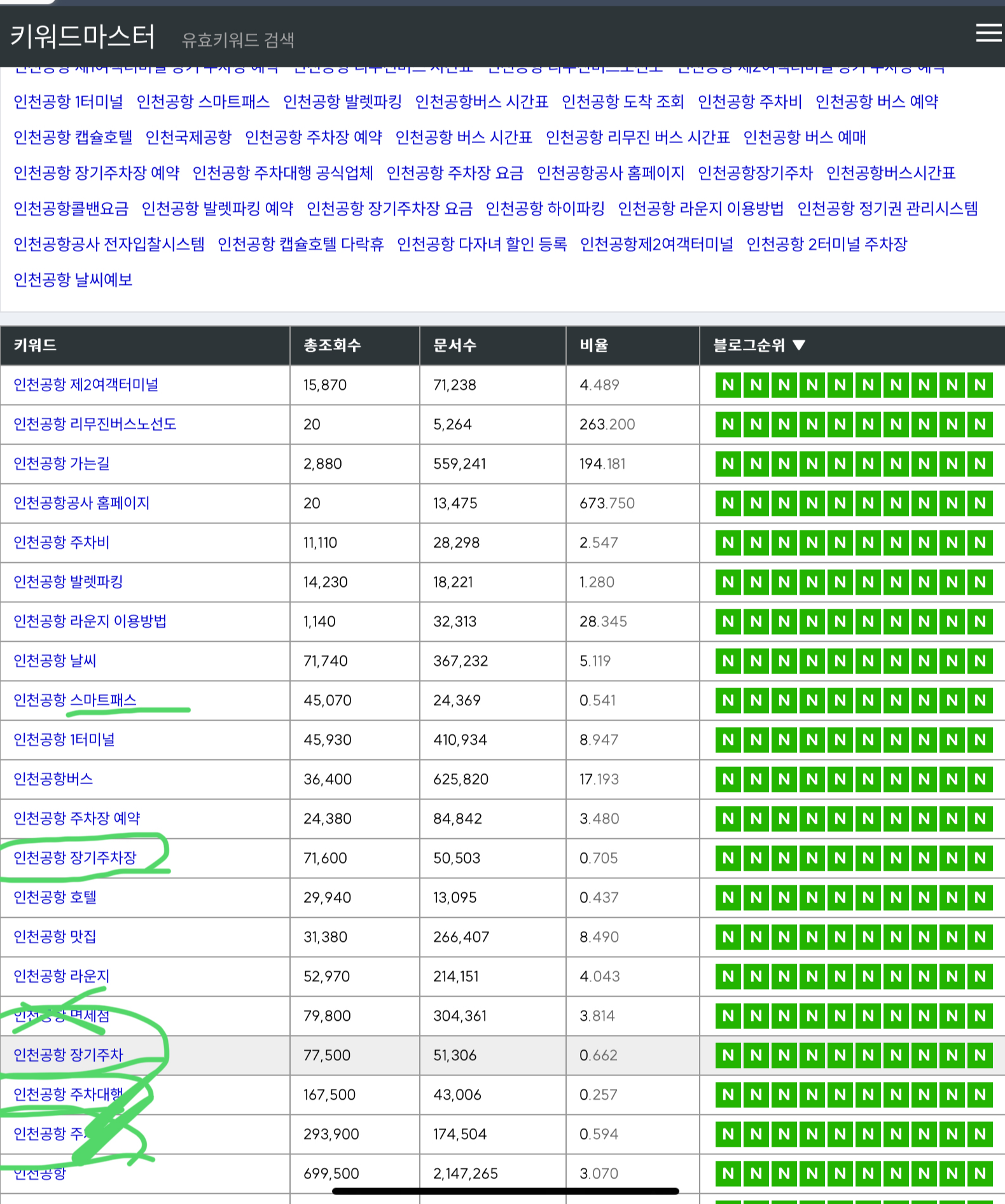
Task: Open 인천공항 리무진버스노선도 keyword in table
Action: click(x=95, y=424)
